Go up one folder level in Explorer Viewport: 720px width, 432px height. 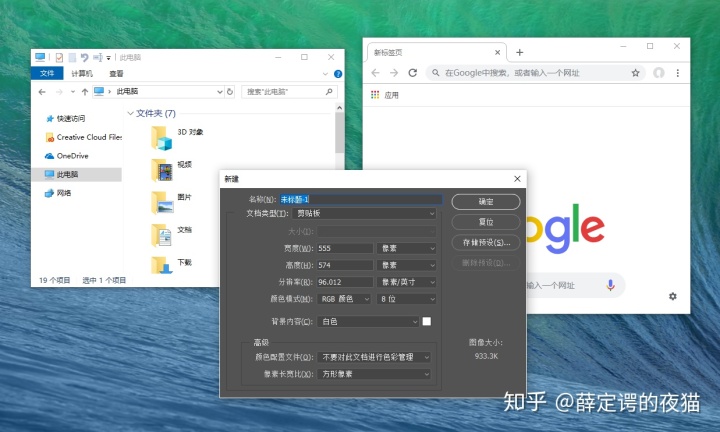(x=84, y=92)
